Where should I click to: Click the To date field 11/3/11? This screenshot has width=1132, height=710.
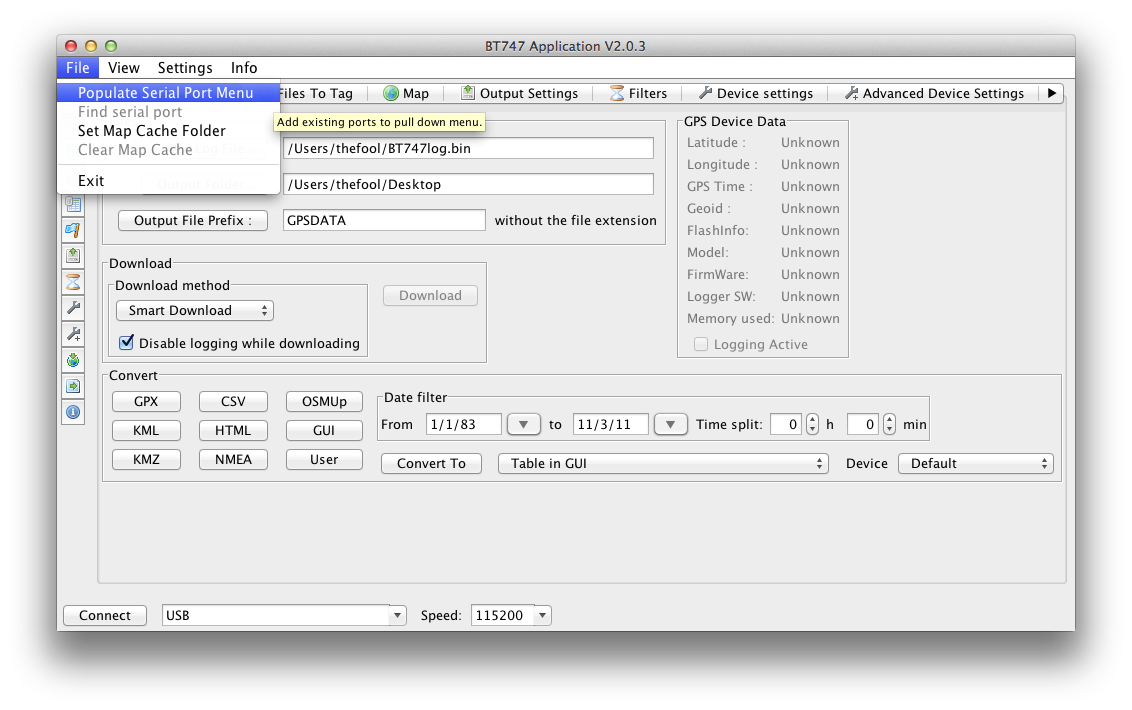[x=610, y=424]
